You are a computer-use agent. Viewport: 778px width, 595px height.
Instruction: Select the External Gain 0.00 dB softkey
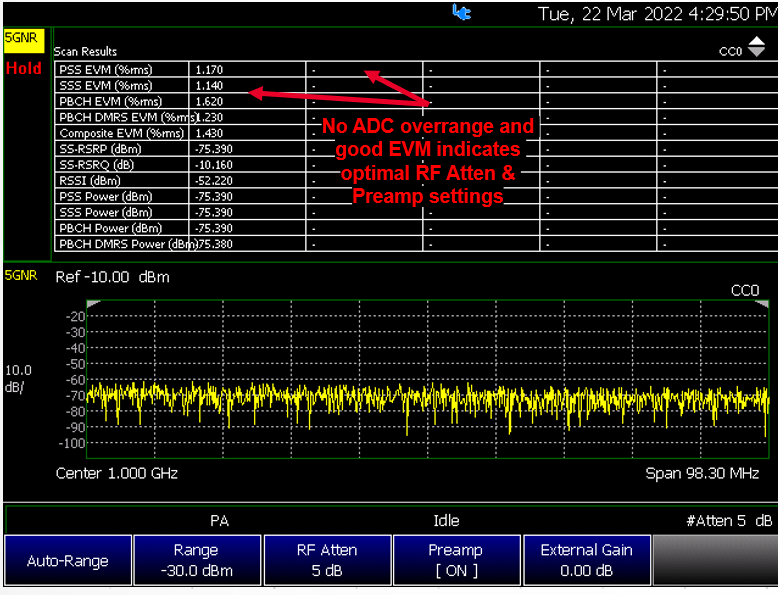[586, 560]
